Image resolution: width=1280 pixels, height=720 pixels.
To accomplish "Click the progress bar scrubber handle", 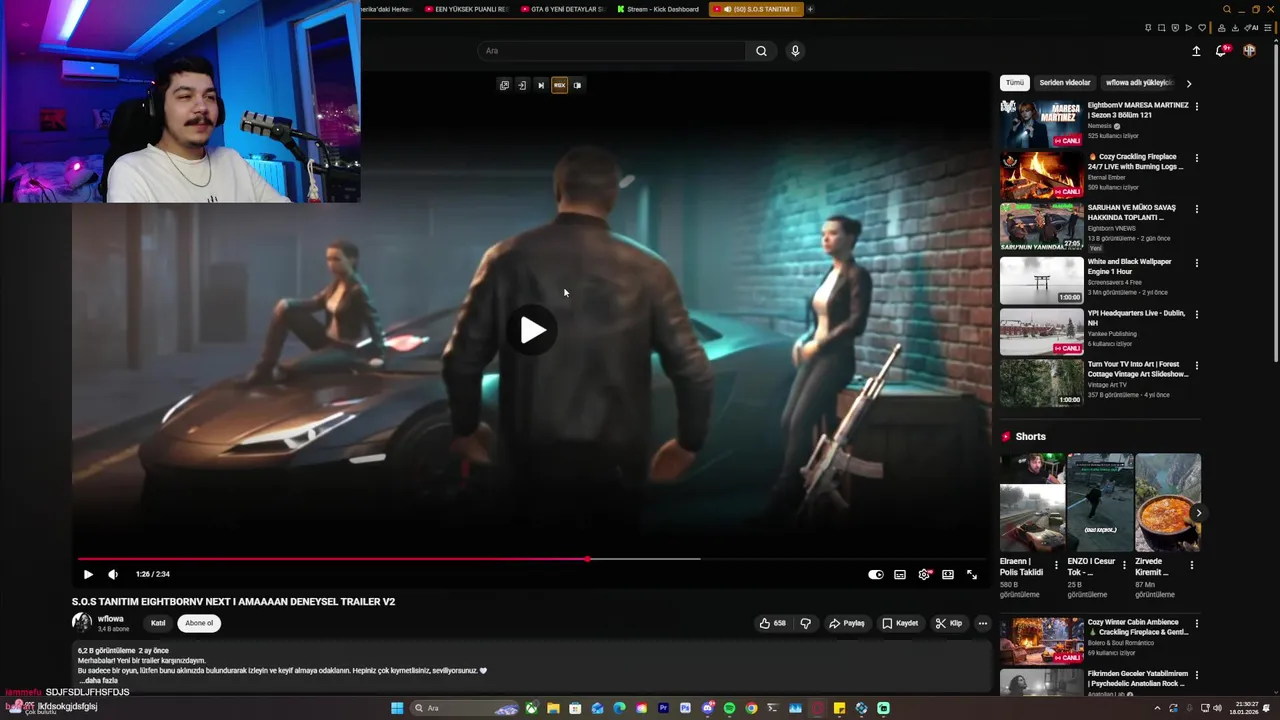I will [587, 559].
